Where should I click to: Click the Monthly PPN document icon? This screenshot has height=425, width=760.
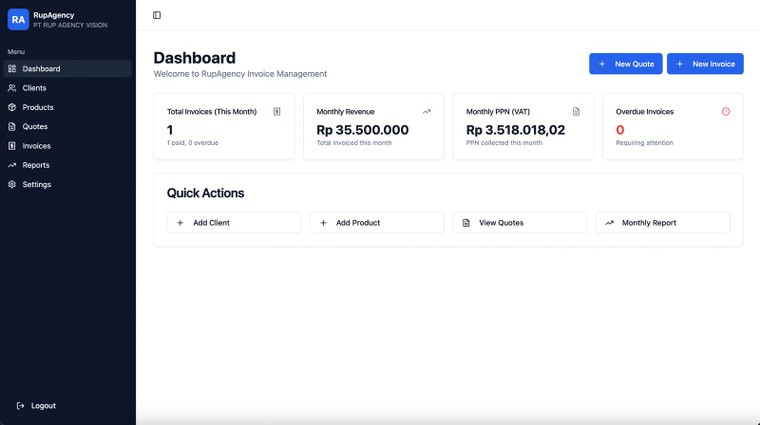coord(576,112)
